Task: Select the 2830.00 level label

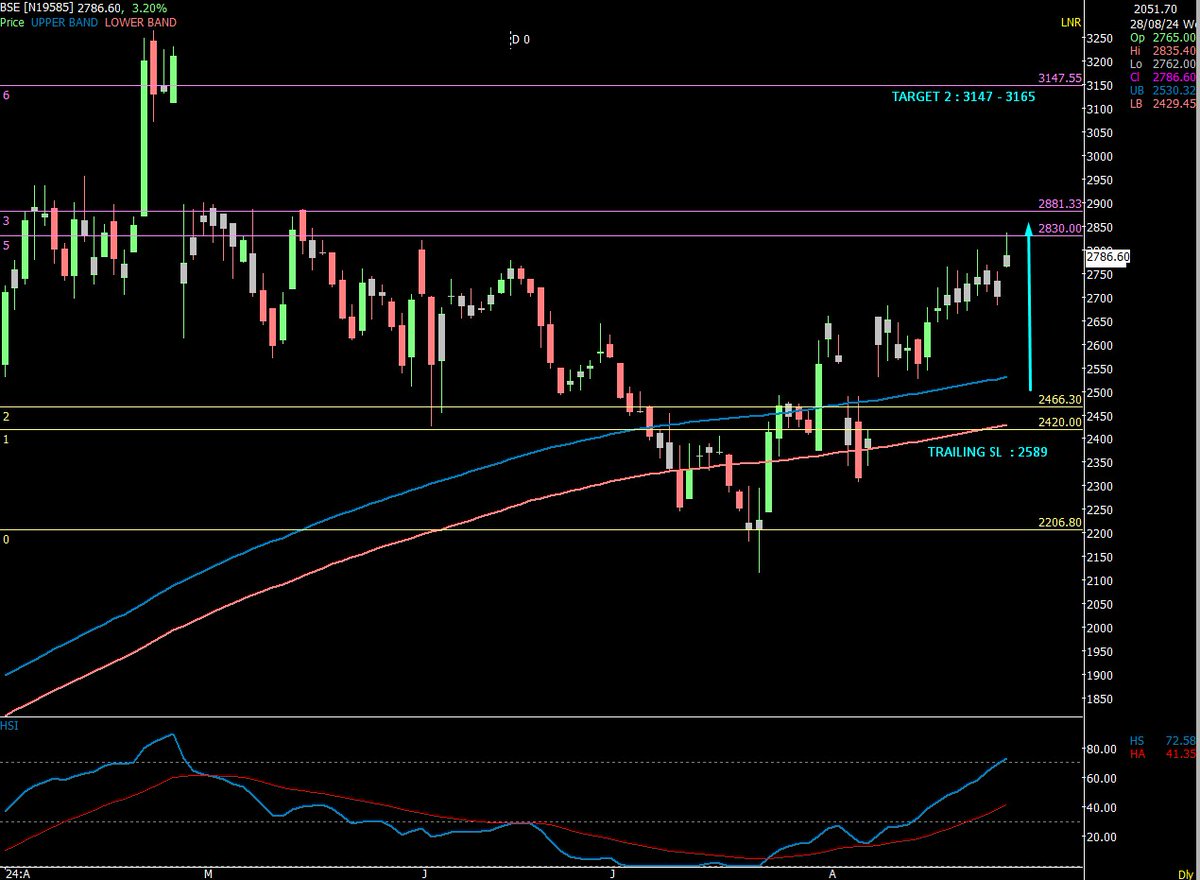Action: pyautogui.click(x=1060, y=228)
